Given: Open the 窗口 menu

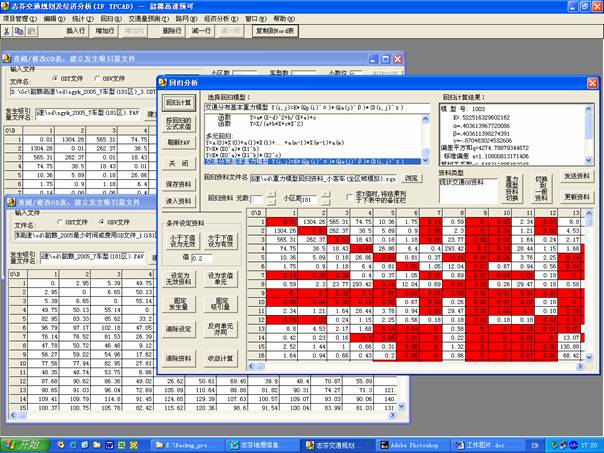Looking at the screenshot, I should click(256, 18).
